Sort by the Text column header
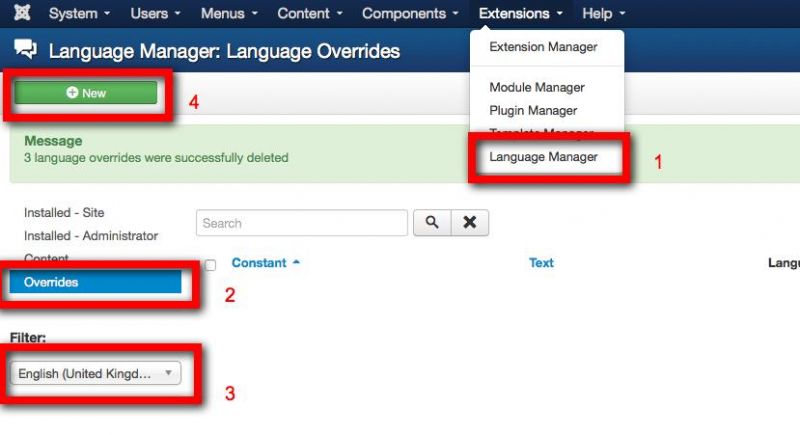 tap(541, 263)
